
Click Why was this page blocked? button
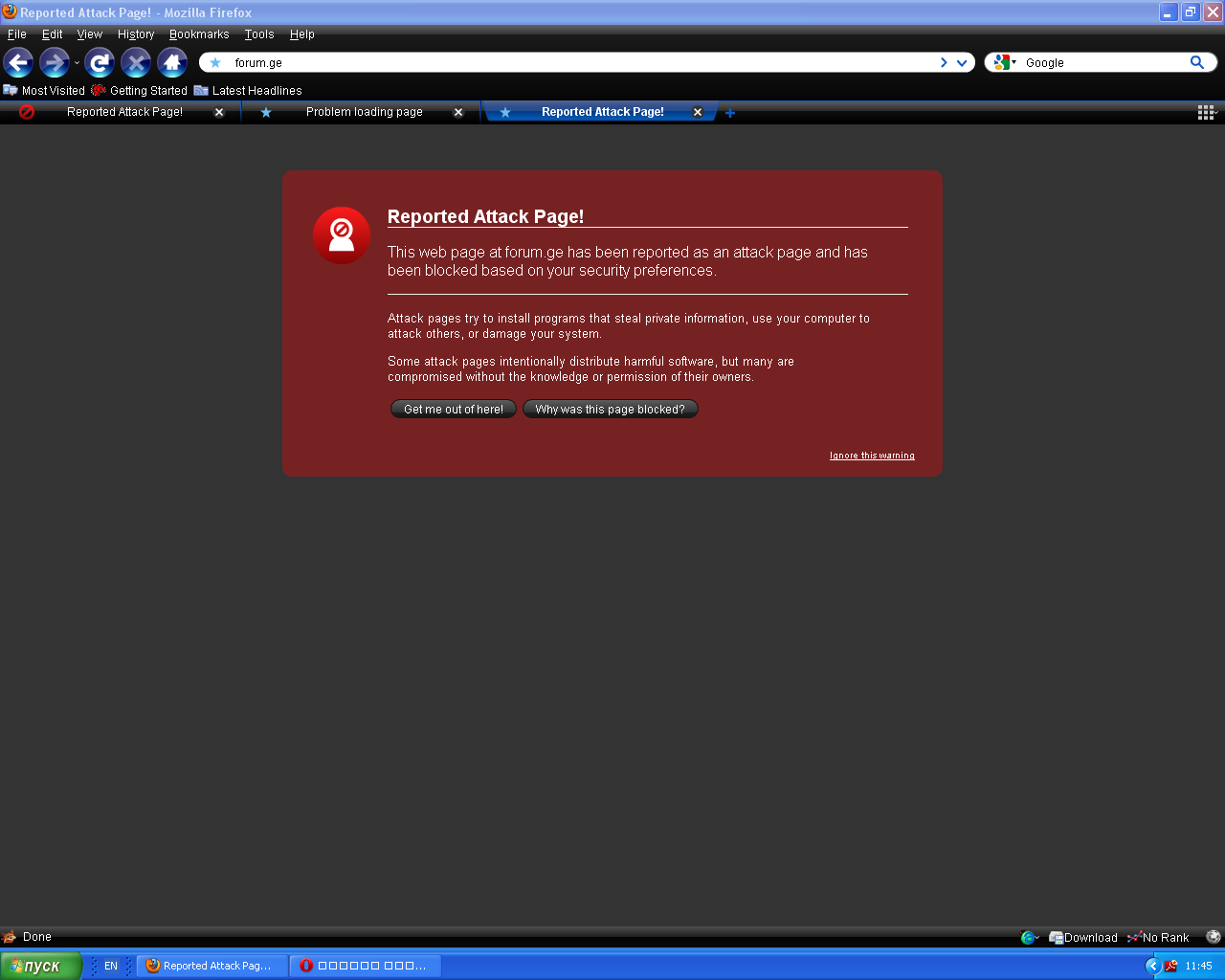pyautogui.click(x=611, y=410)
